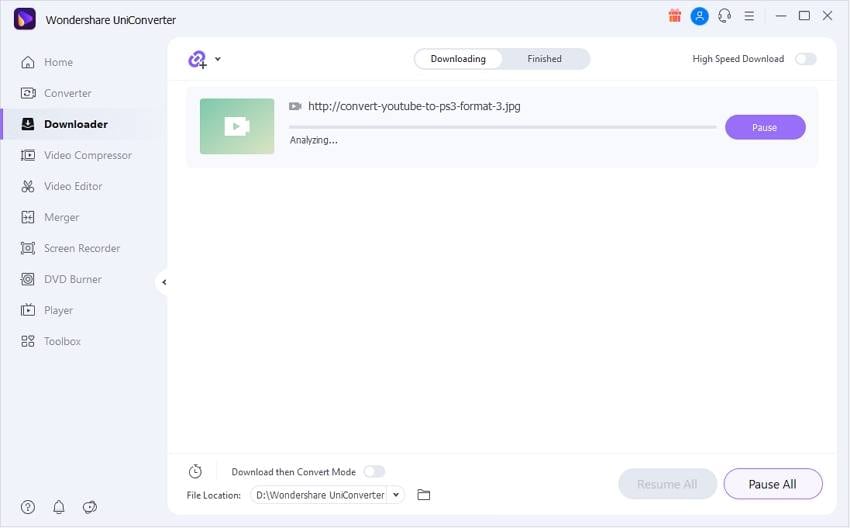Click the Video Editor scissors icon
850x528 pixels.
click(x=28, y=186)
